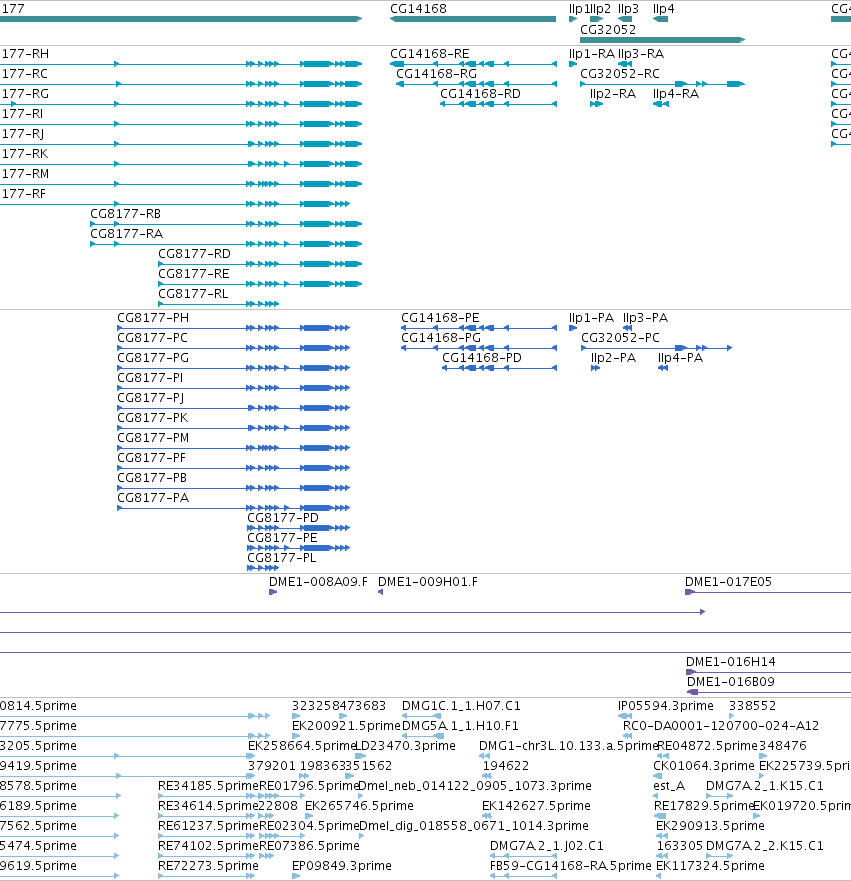Click feature DME1-008A09.F

(x=318, y=582)
